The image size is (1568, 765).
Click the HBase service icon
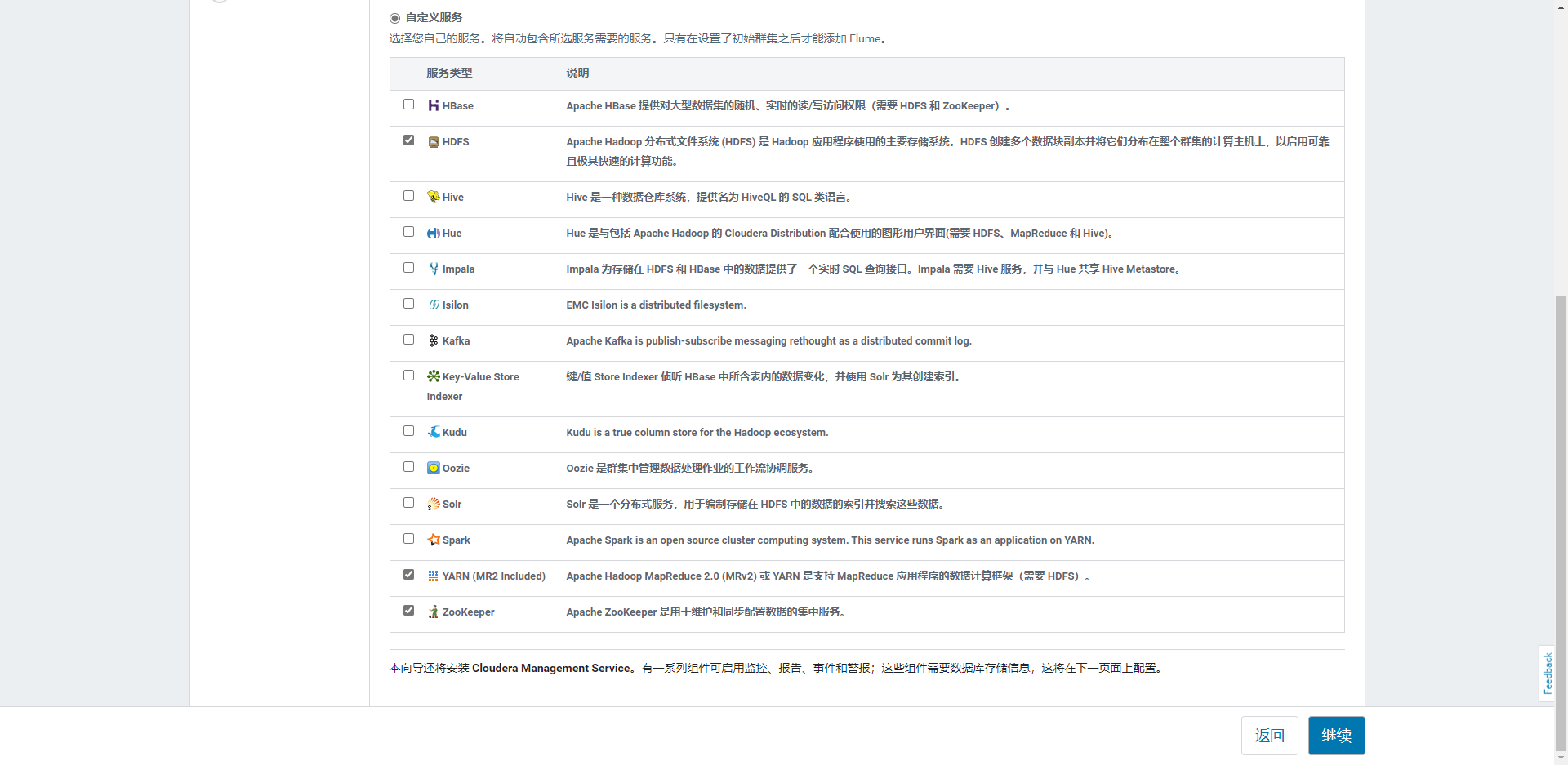433,105
